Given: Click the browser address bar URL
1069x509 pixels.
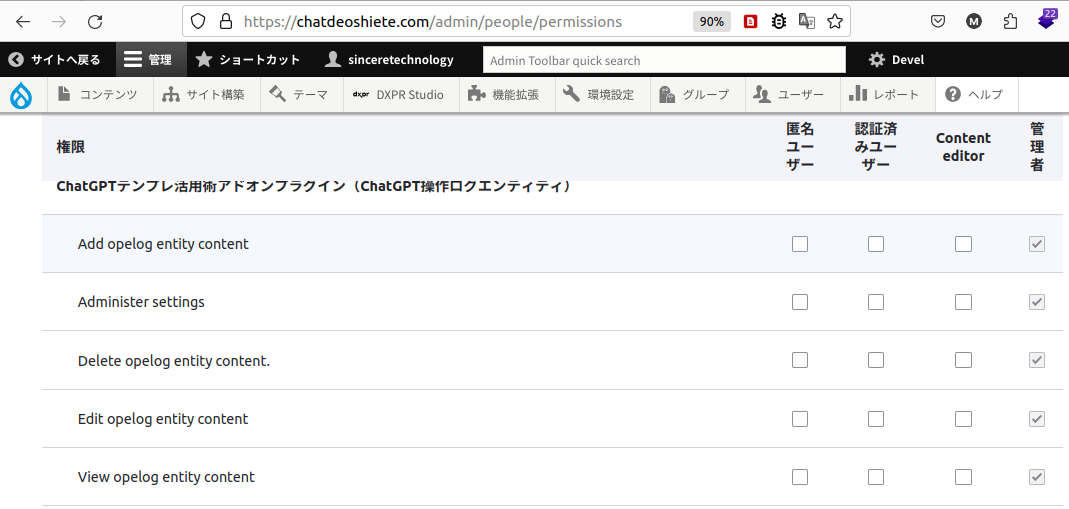Looking at the screenshot, I should click(432, 22).
